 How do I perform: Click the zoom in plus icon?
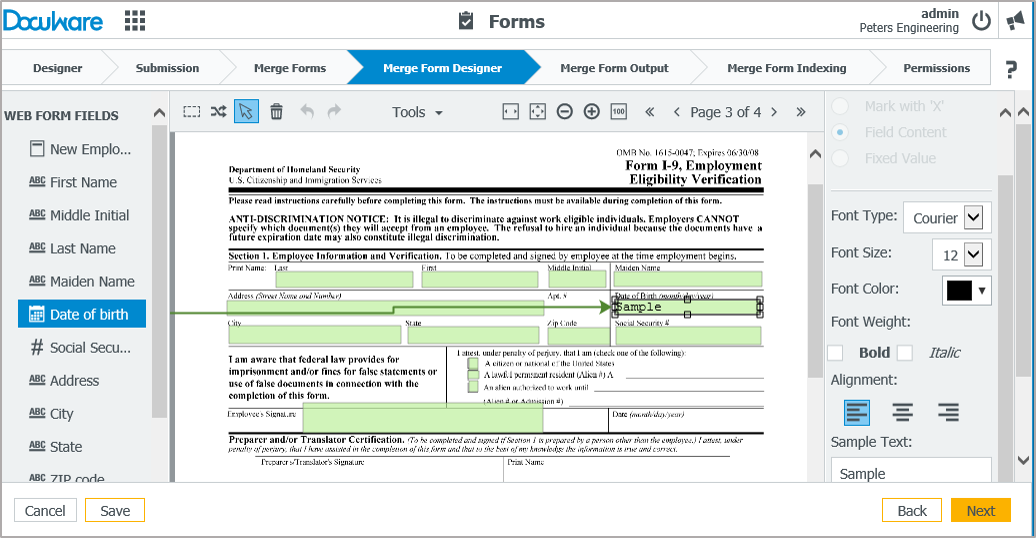[591, 112]
